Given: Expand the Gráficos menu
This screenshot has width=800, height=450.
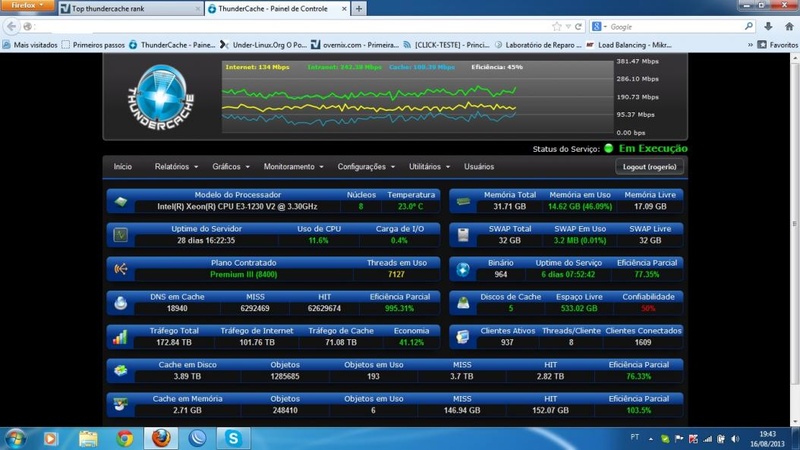Looking at the screenshot, I should tap(231, 167).
